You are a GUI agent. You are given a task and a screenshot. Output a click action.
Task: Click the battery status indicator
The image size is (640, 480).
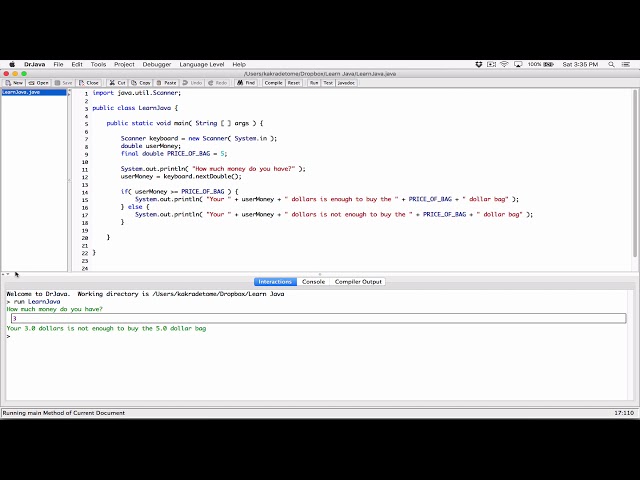540,64
